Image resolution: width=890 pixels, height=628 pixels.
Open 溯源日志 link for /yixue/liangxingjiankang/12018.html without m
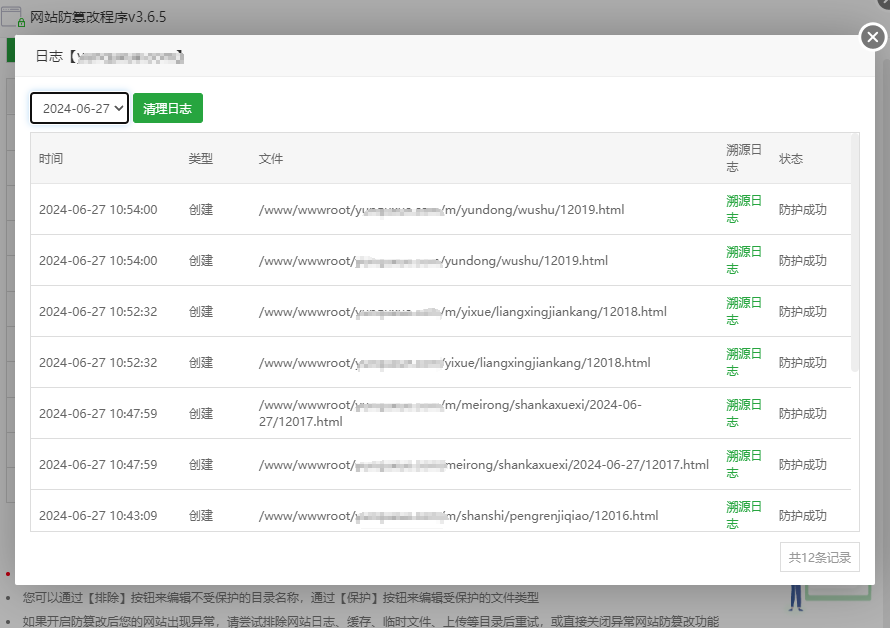[744, 362]
